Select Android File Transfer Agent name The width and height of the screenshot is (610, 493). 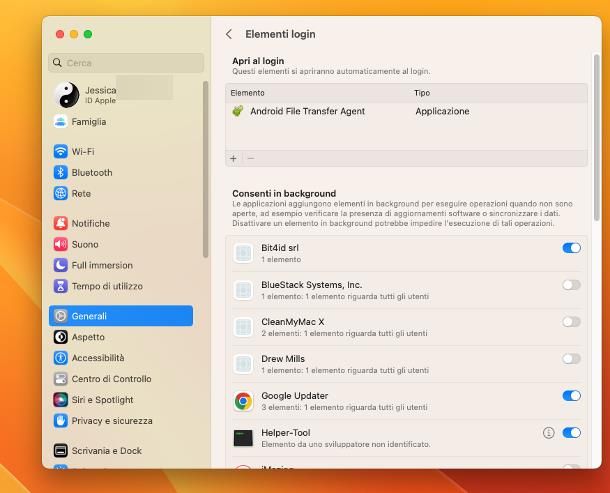point(307,111)
